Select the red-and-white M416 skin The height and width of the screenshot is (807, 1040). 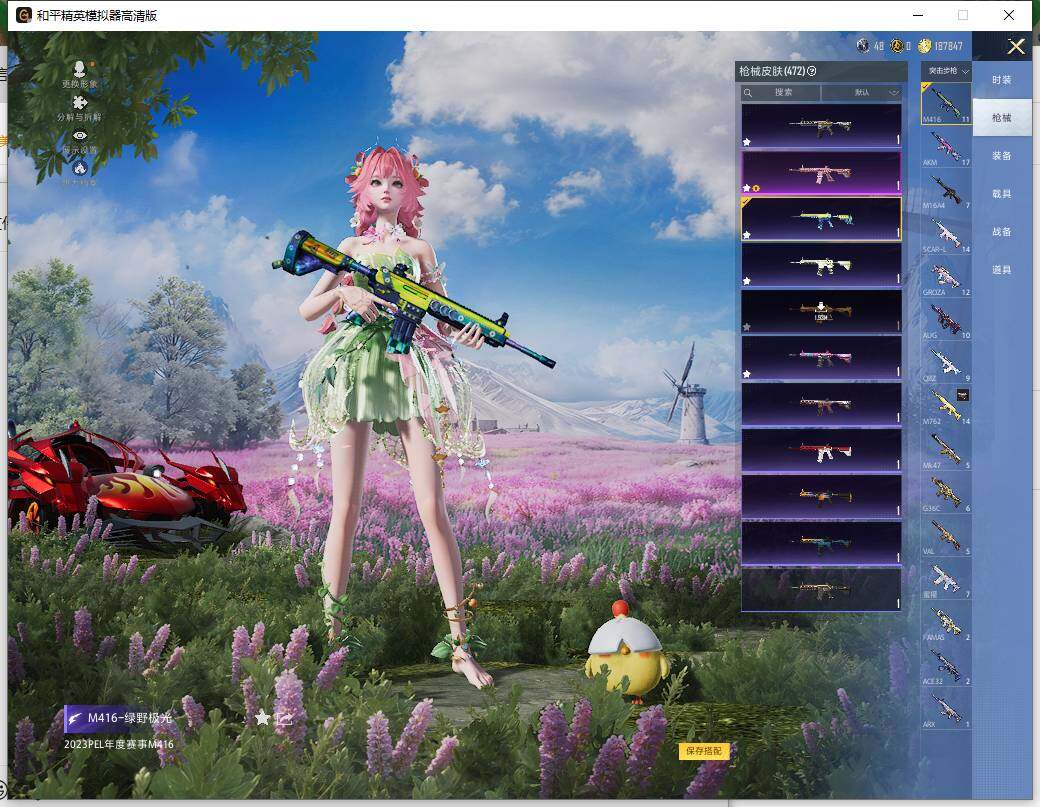[821, 450]
